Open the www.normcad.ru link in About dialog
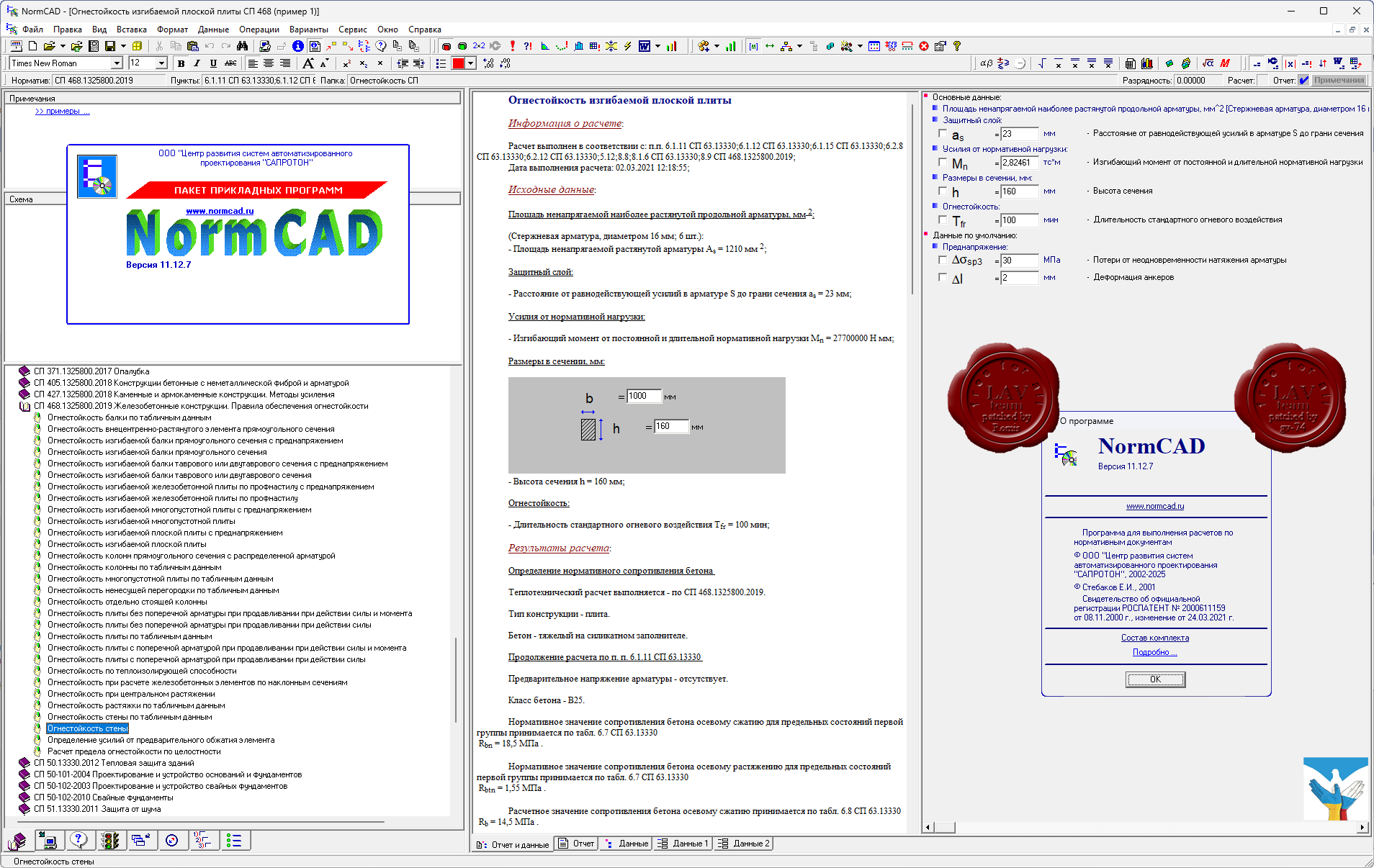Screen dimensions: 1374x868 click(x=1155, y=506)
